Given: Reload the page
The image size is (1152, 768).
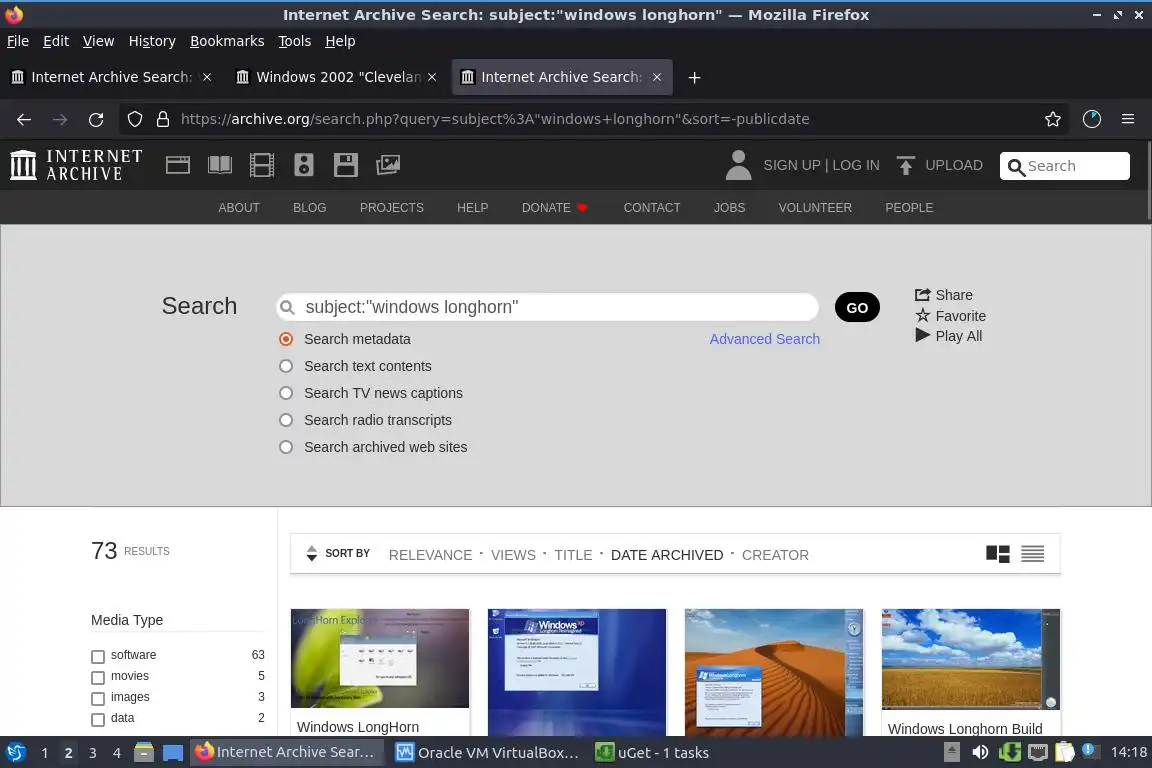Looking at the screenshot, I should pyautogui.click(x=96, y=119).
